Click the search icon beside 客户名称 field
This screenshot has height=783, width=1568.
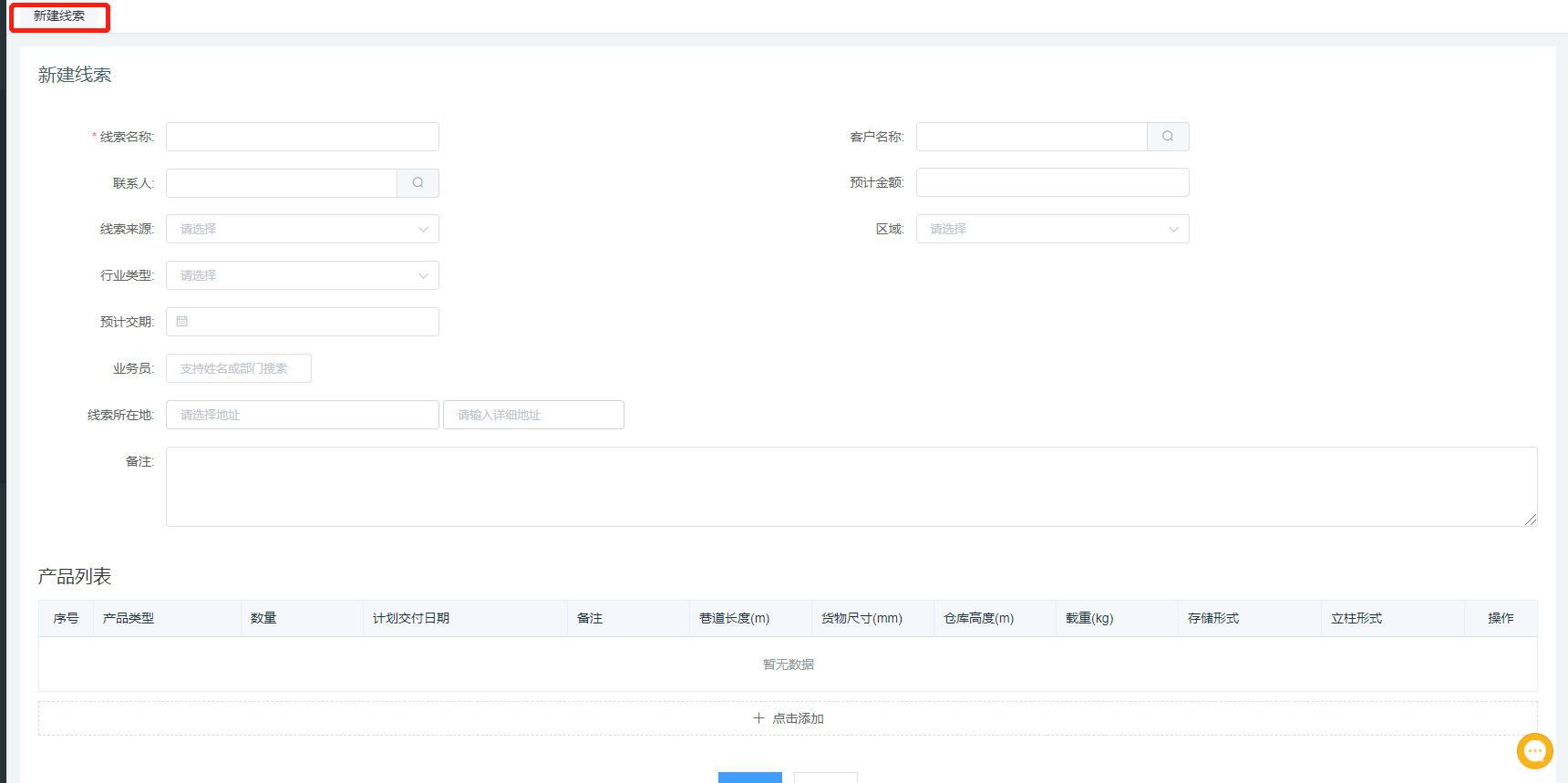point(1168,137)
